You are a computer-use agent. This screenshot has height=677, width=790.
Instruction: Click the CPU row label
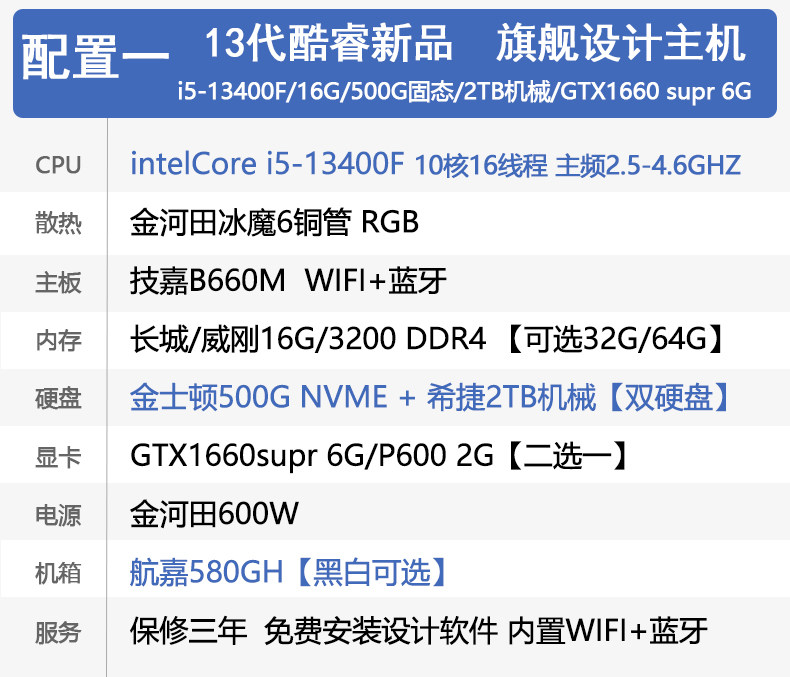58,165
